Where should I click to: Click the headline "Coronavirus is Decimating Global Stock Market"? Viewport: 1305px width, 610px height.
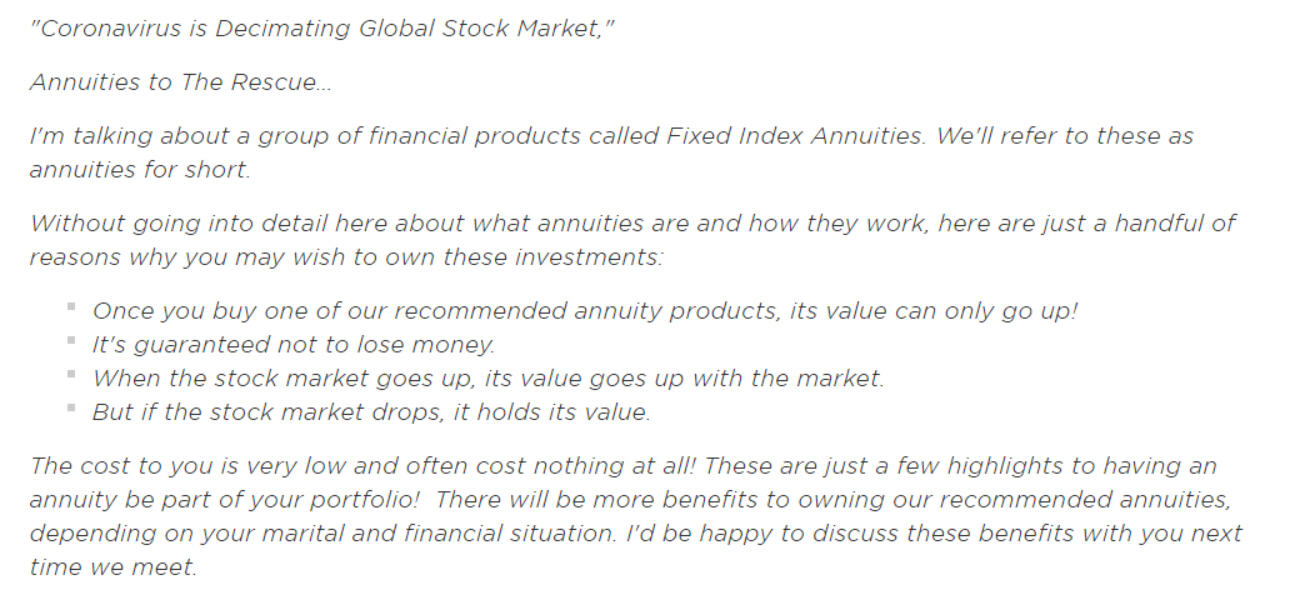pyautogui.click(x=321, y=28)
